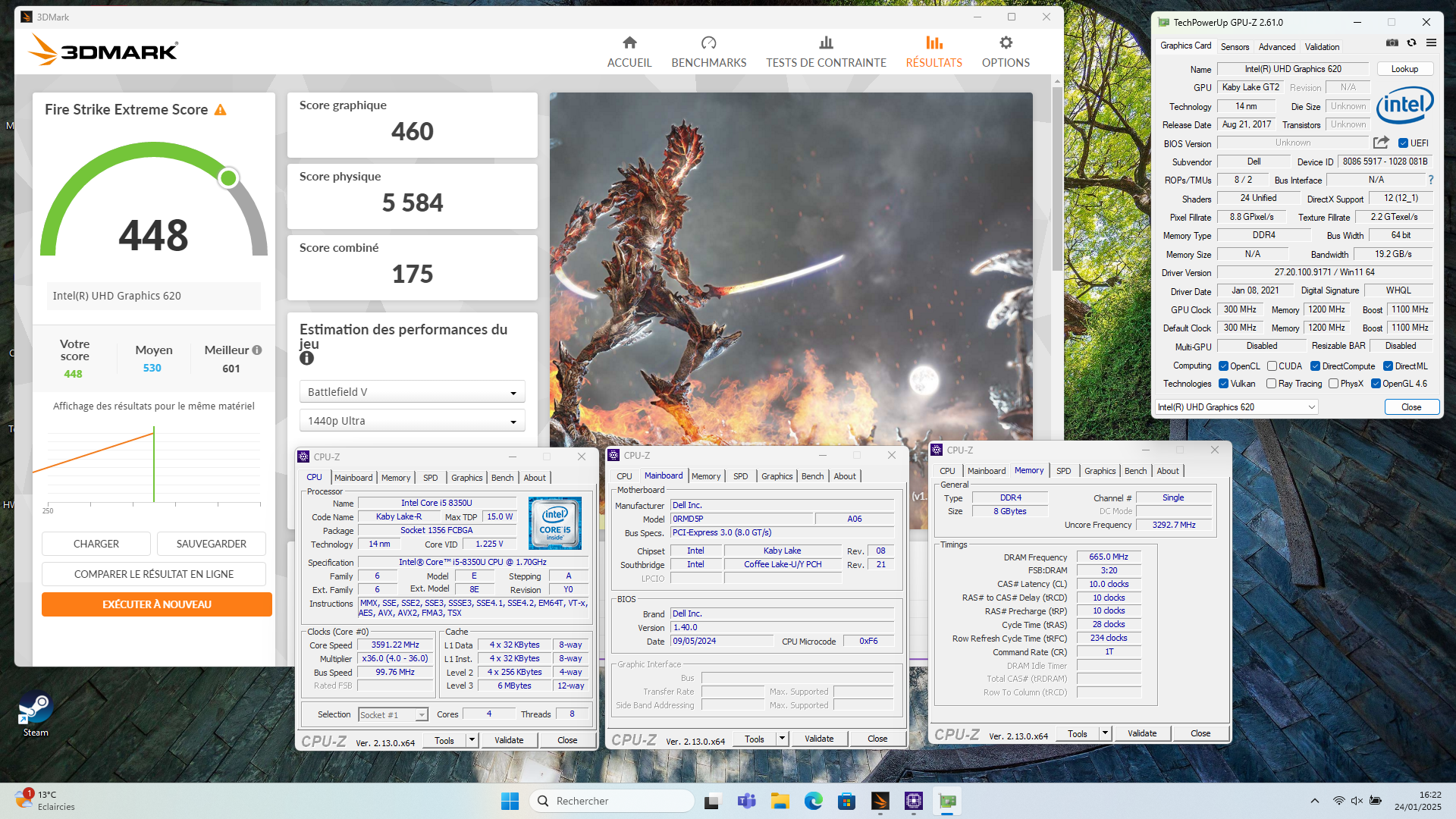Screen dimensions: 1456x819
Task: Toggle Ray Tracing checkbox in GPU-Z
Action: coord(1272,384)
